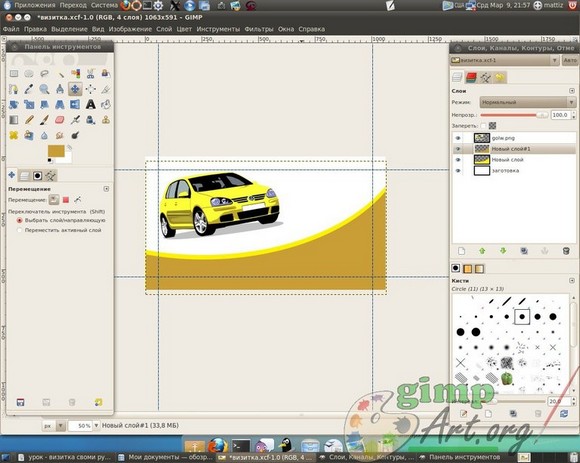580x463 pixels.
Task: Open the Фильтры menu
Action: tap(259, 29)
